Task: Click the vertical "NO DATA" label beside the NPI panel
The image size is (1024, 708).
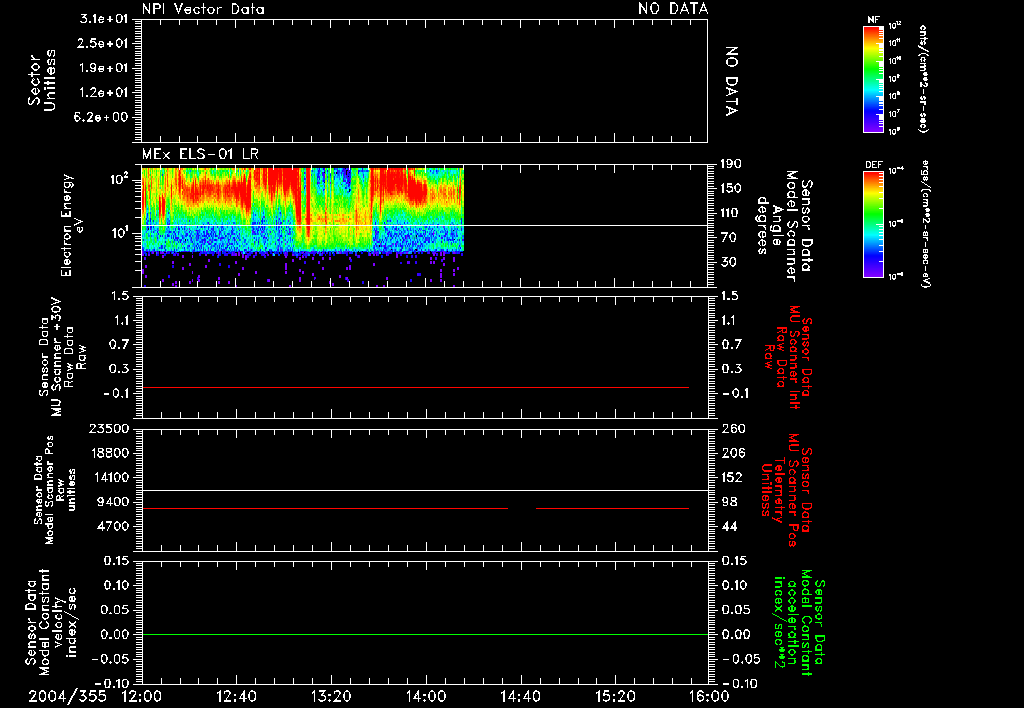Action: coord(731,81)
